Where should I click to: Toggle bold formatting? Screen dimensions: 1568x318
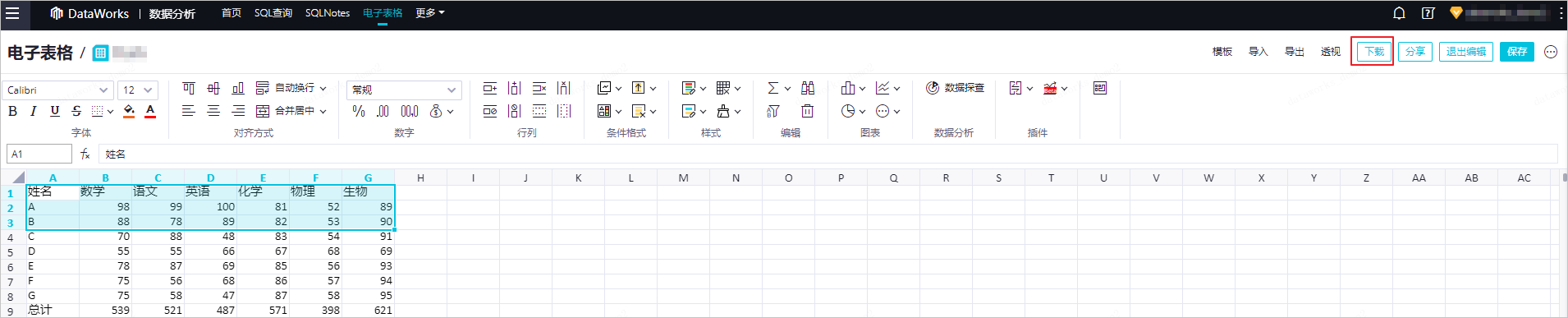click(x=12, y=111)
